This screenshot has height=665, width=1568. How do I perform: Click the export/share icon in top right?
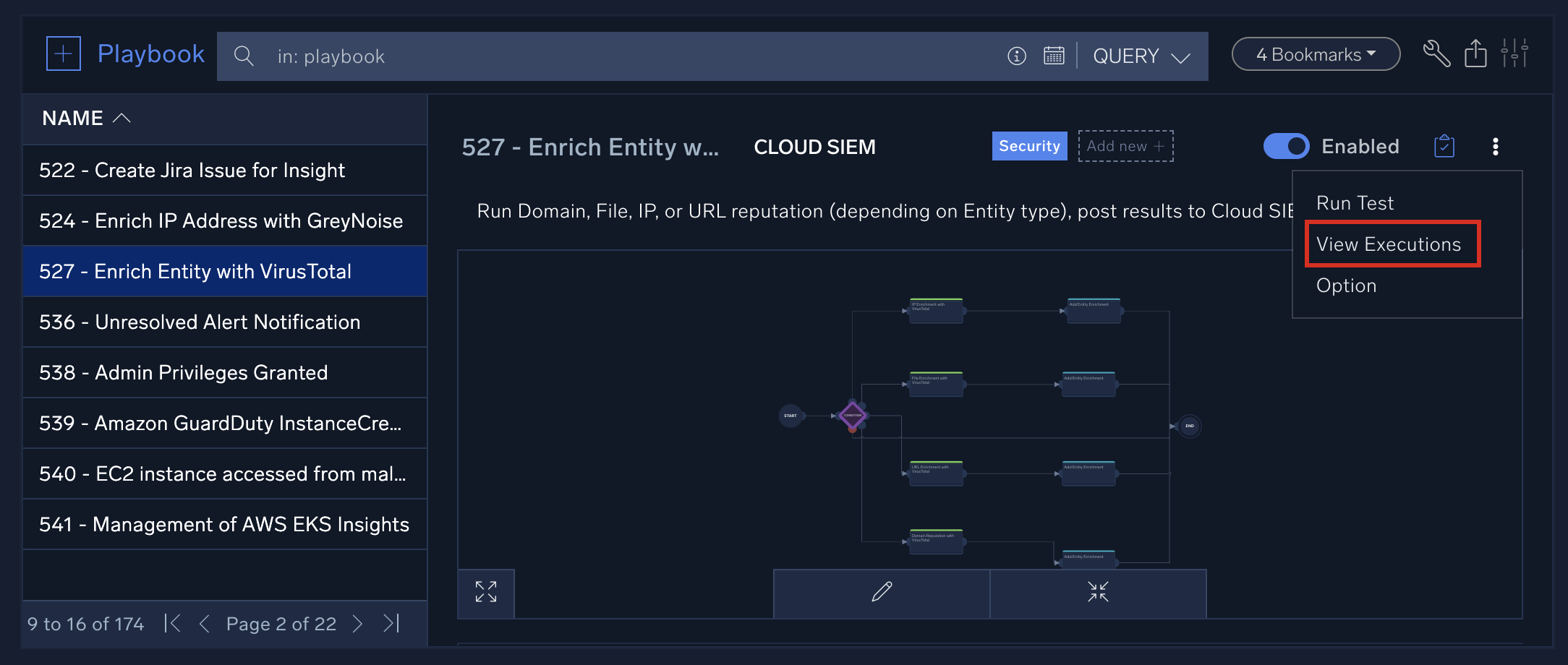click(x=1477, y=53)
